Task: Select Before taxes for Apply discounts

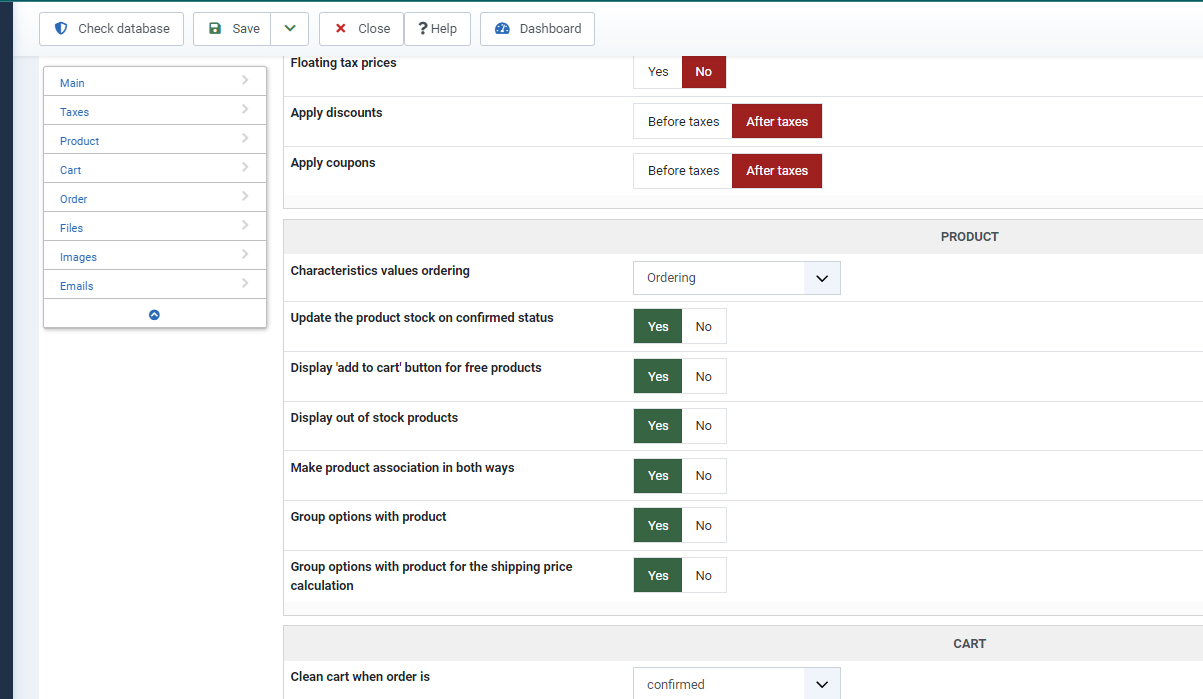Action: tap(683, 122)
